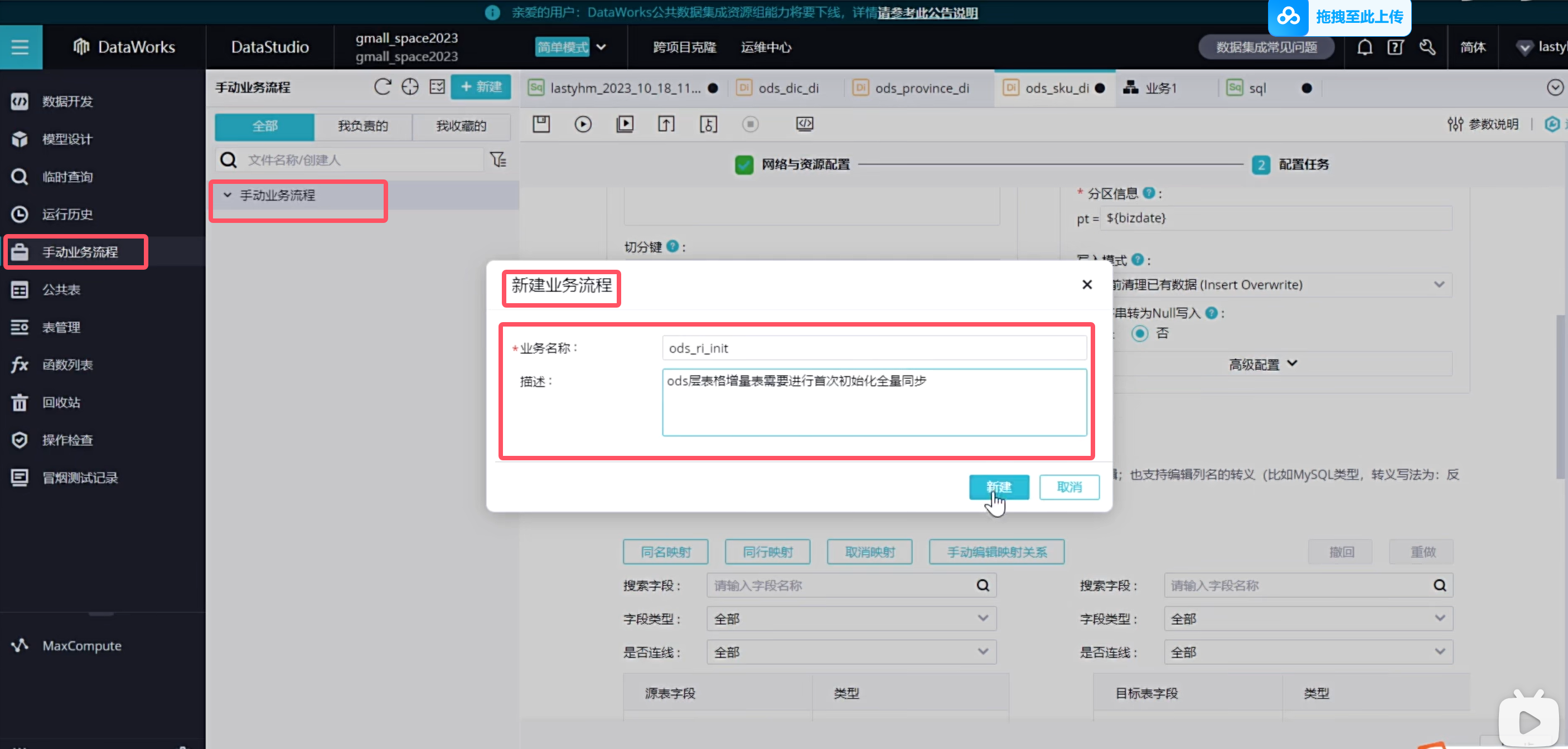Click the 取消 button in the dialog
This screenshot has height=749, width=1568.
point(1069,487)
